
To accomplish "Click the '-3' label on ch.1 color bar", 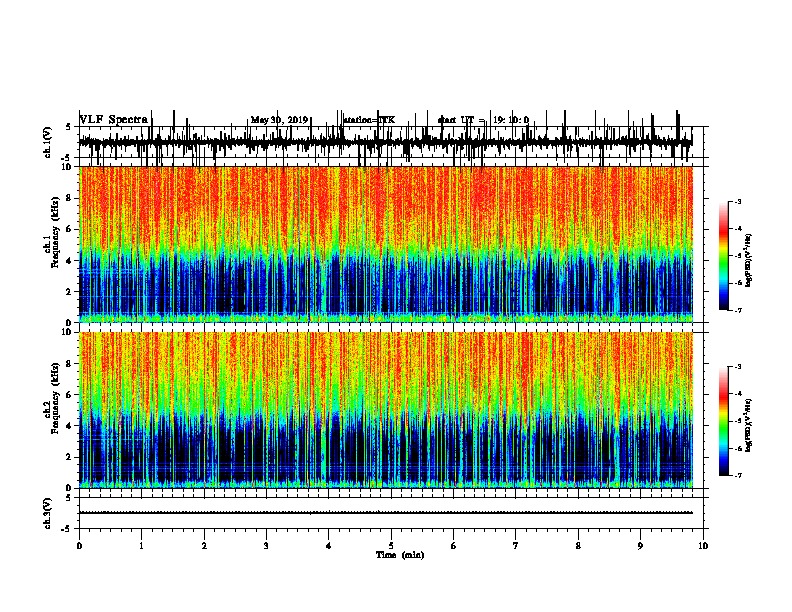I will (x=738, y=202).
